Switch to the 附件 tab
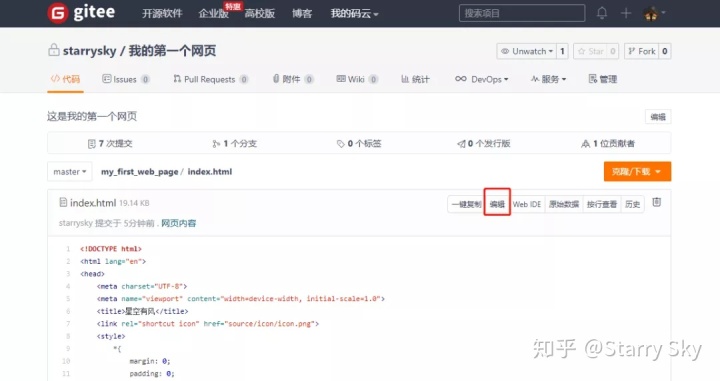This screenshot has width=720, height=381. [293, 79]
